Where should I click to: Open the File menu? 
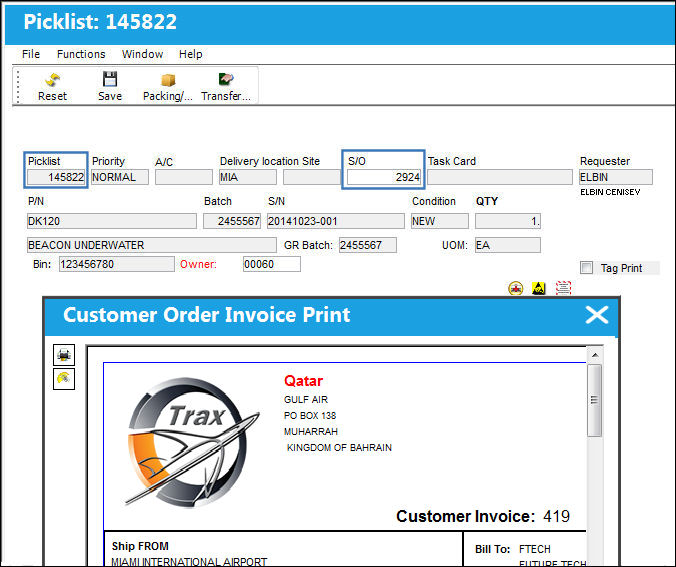click(31, 54)
